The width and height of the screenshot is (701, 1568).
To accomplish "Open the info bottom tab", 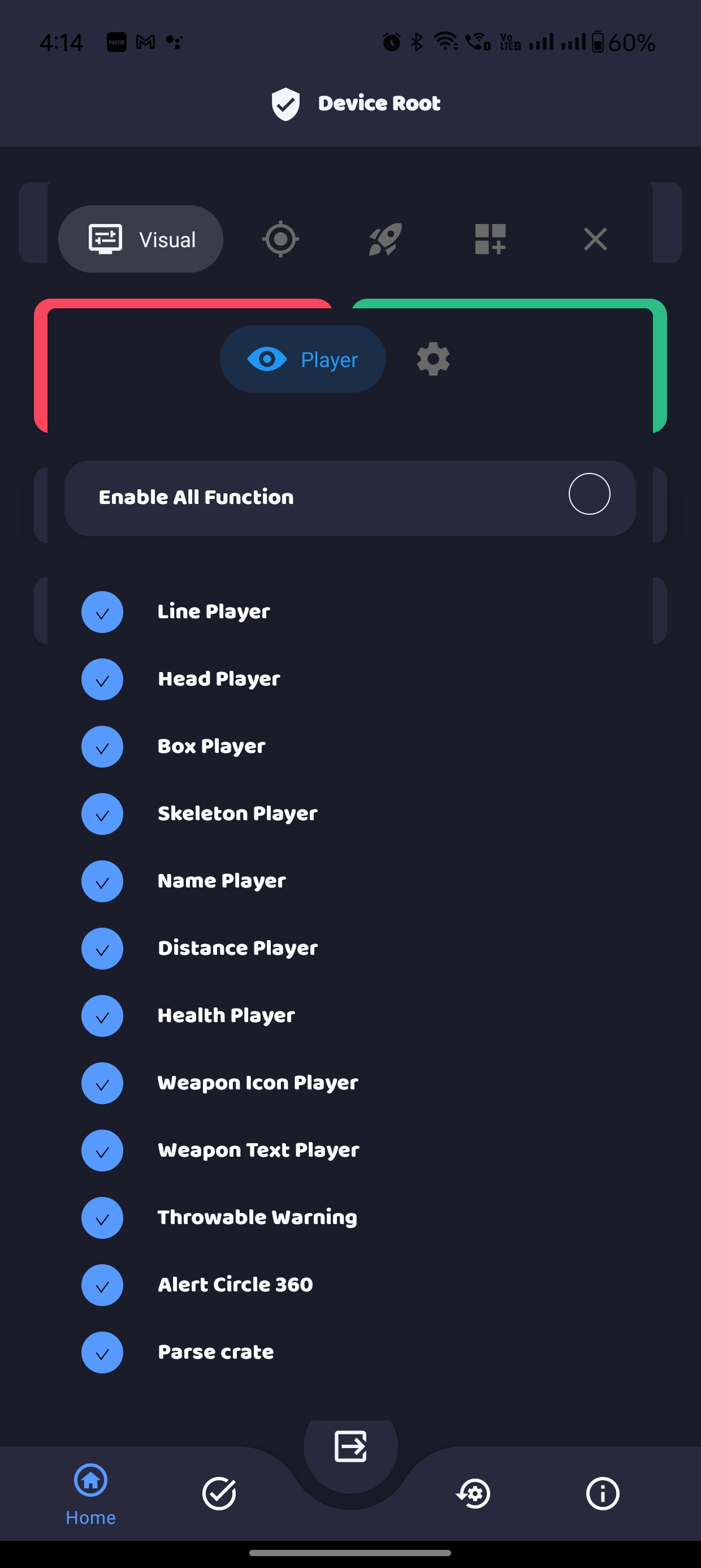I will (603, 1493).
